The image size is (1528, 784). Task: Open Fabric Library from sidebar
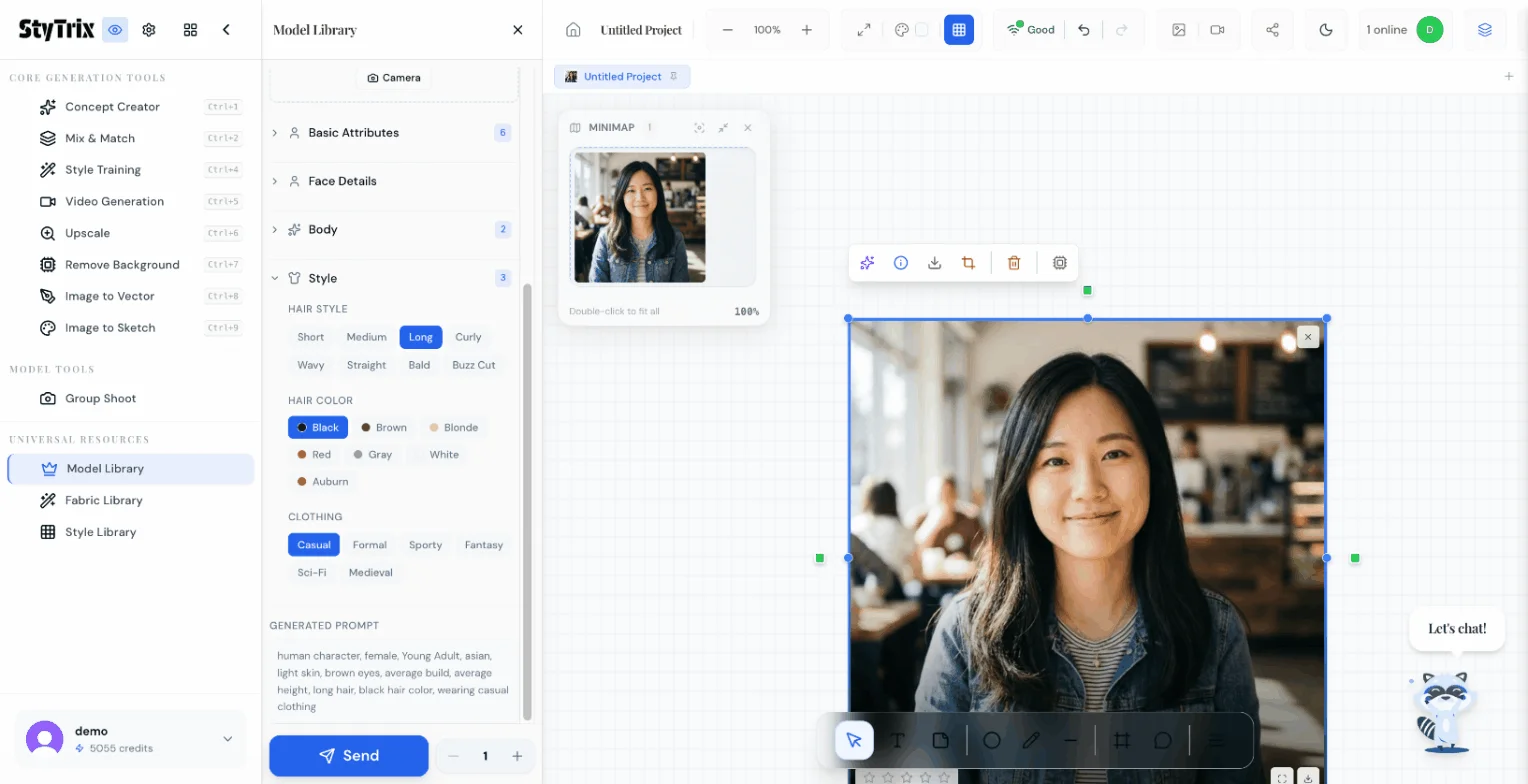(103, 500)
